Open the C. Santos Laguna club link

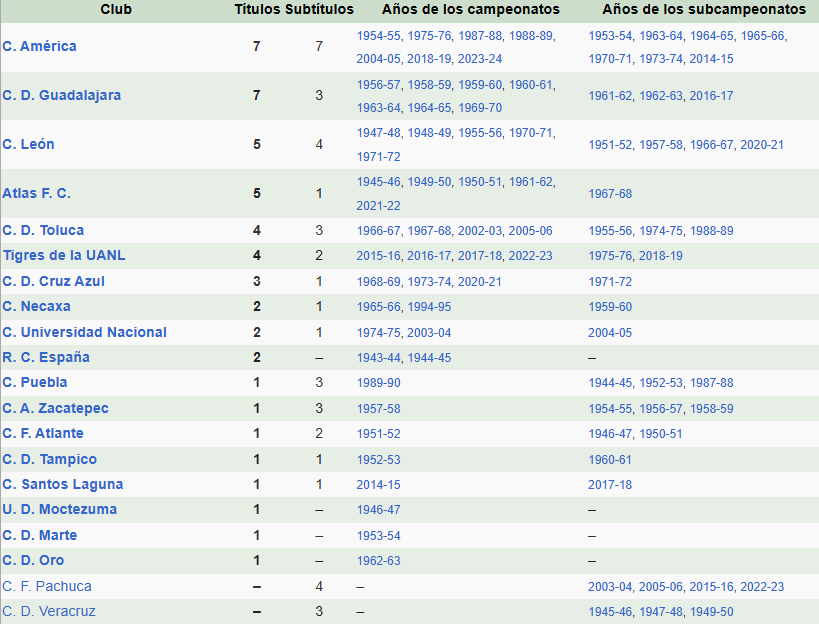(63, 484)
